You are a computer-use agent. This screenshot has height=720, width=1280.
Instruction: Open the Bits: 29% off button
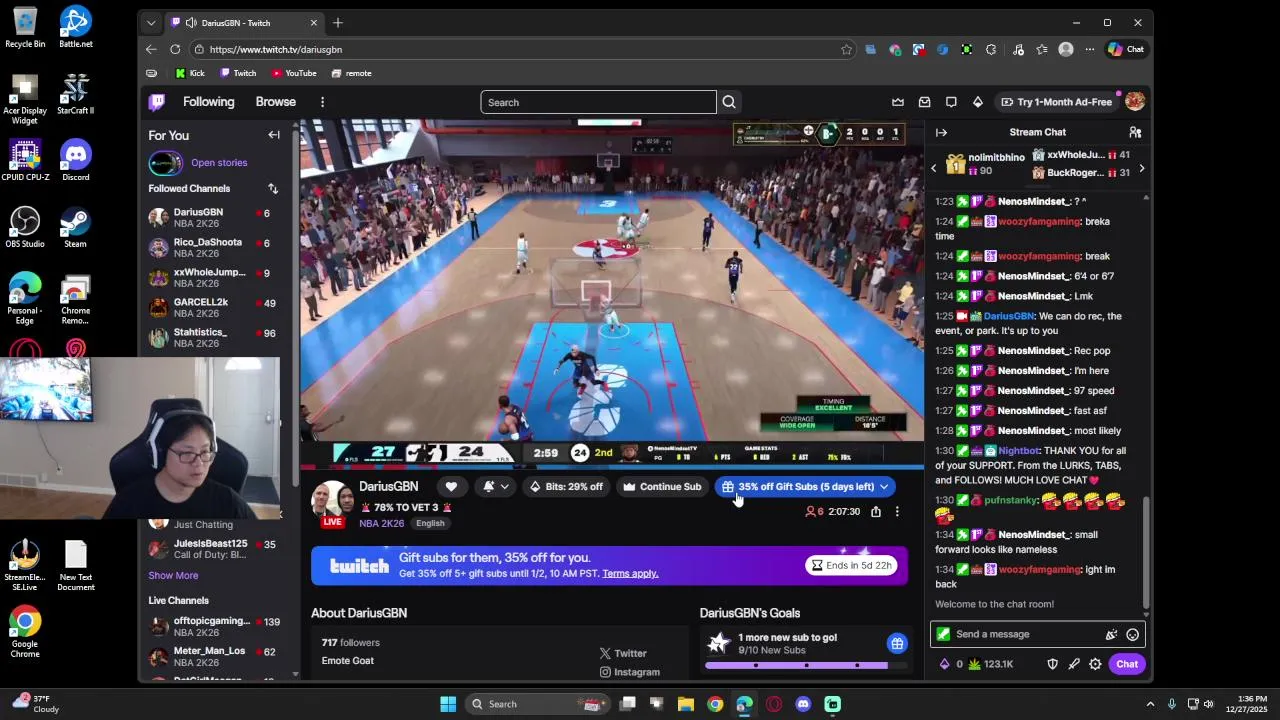[x=566, y=487]
